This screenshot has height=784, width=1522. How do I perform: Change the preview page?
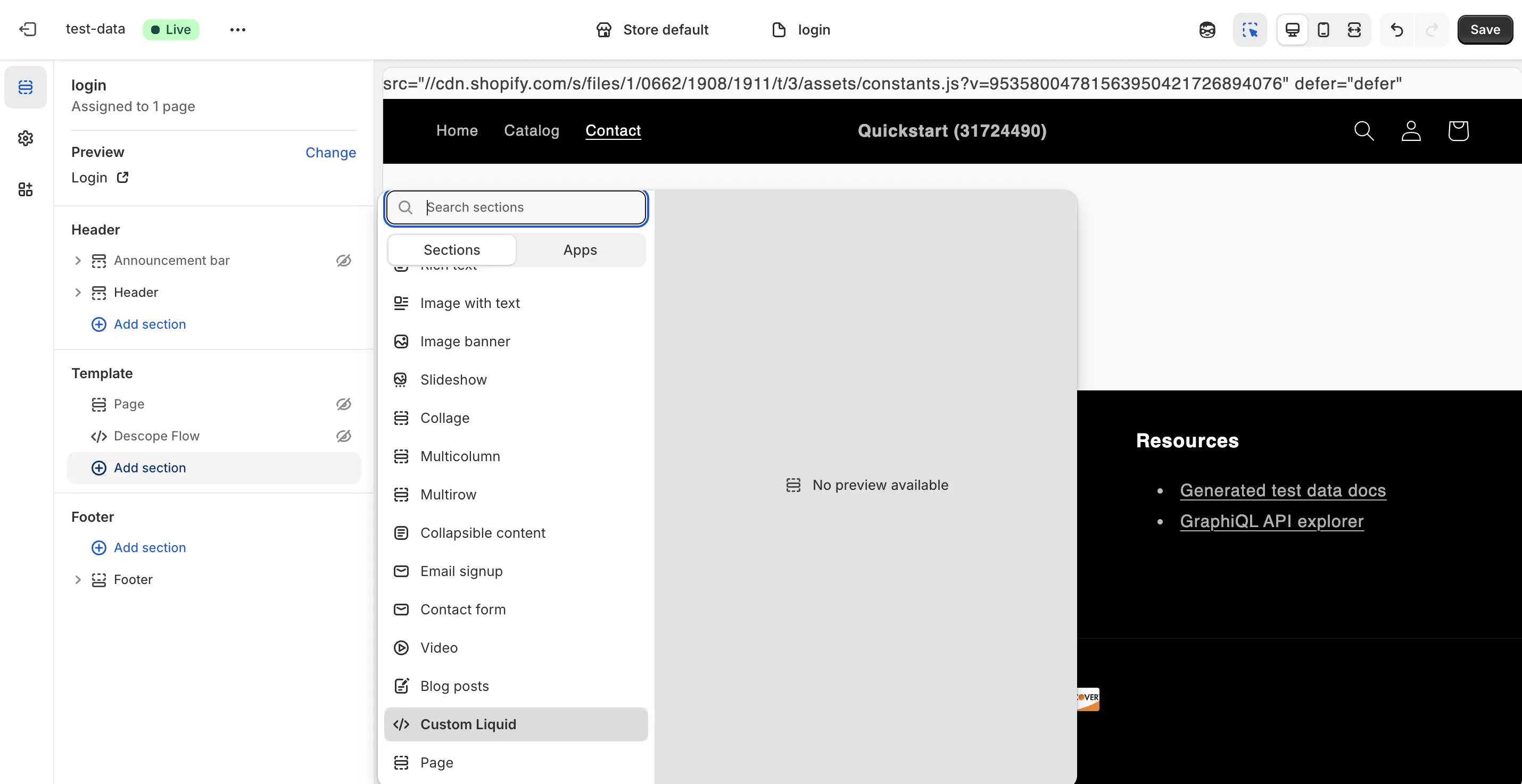(330, 152)
